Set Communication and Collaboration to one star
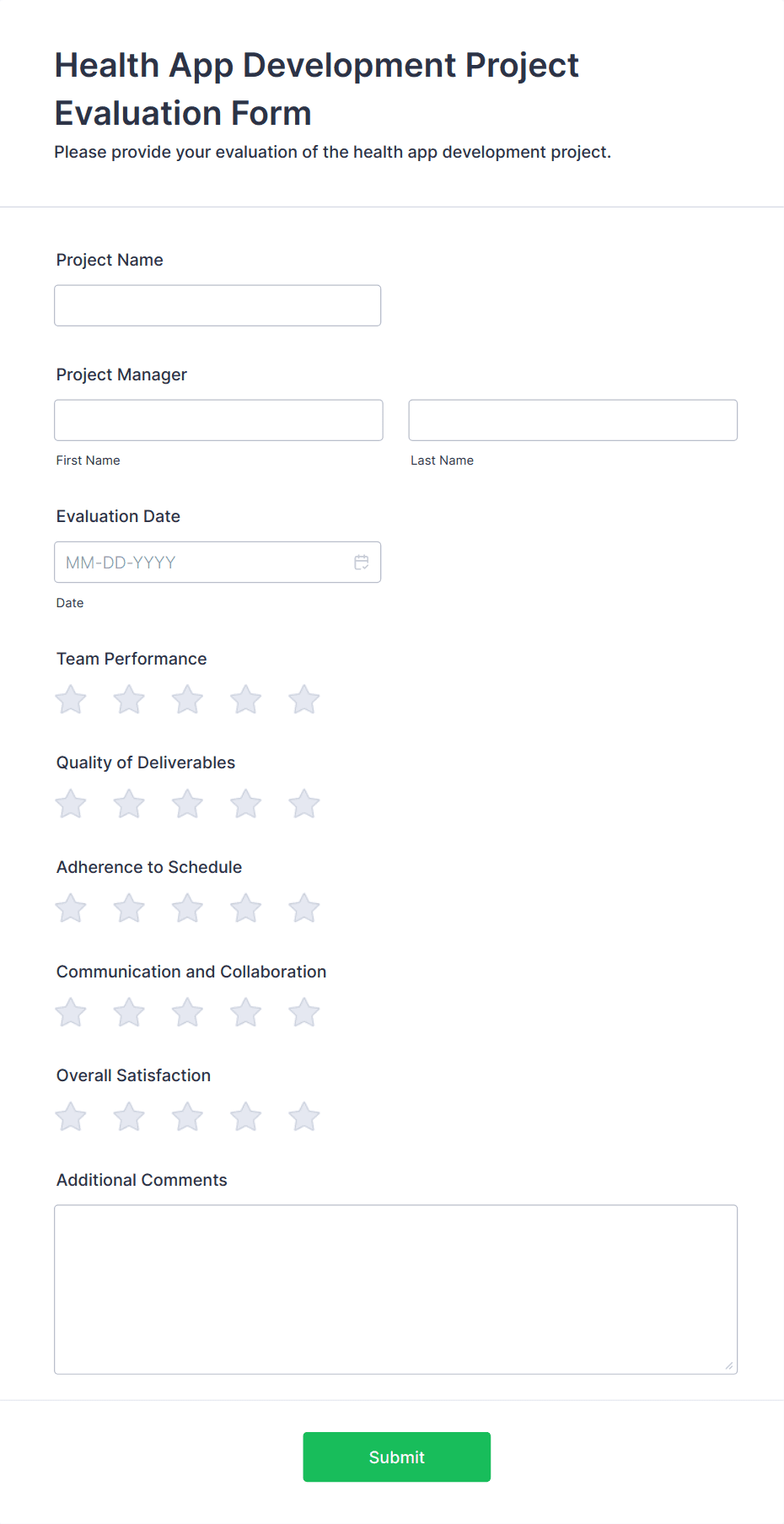The image size is (784, 1524). 71,1013
